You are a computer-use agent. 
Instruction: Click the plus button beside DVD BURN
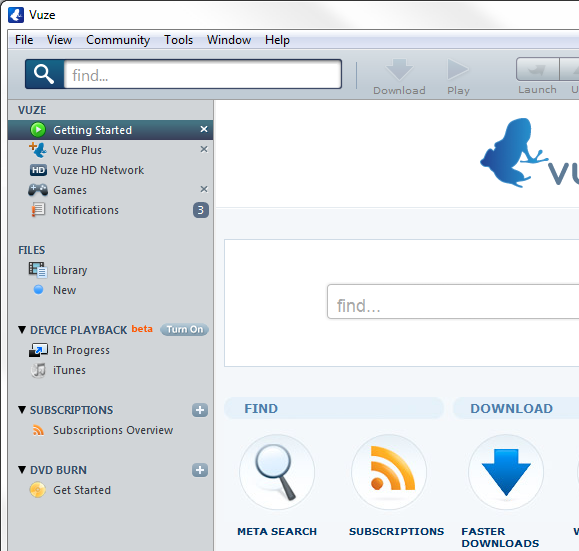200,470
